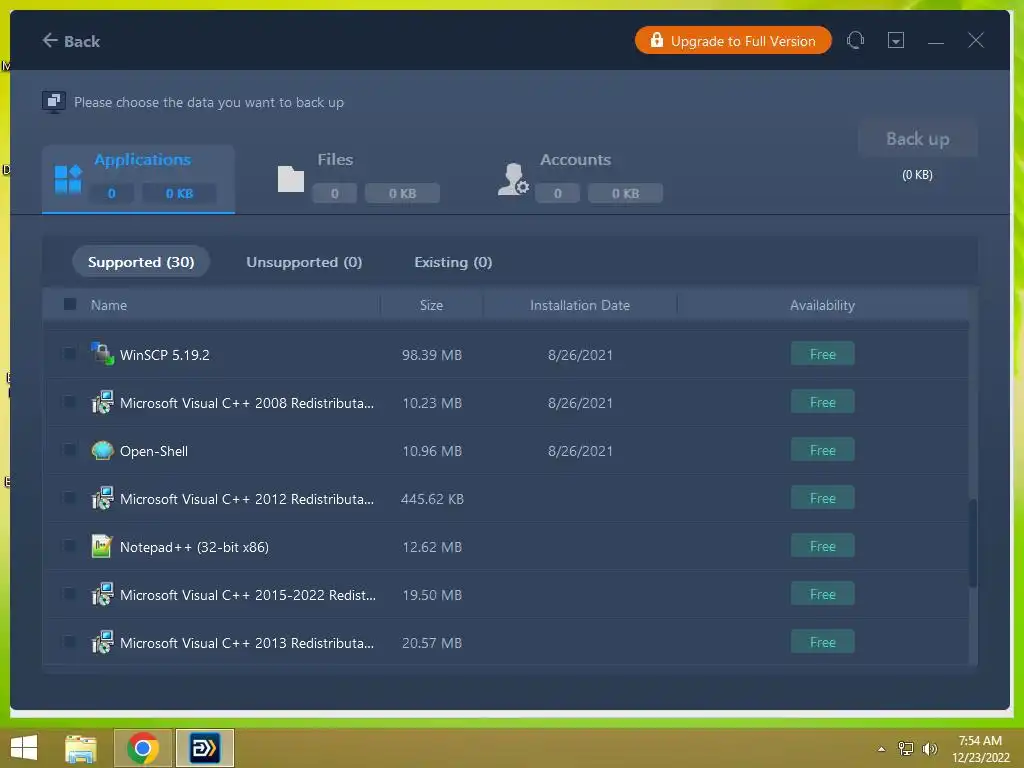Select Notepad++ (32-bit x86) name text
Screen dimensions: 1024x768
pyautogui.click(x=194, y=547)
